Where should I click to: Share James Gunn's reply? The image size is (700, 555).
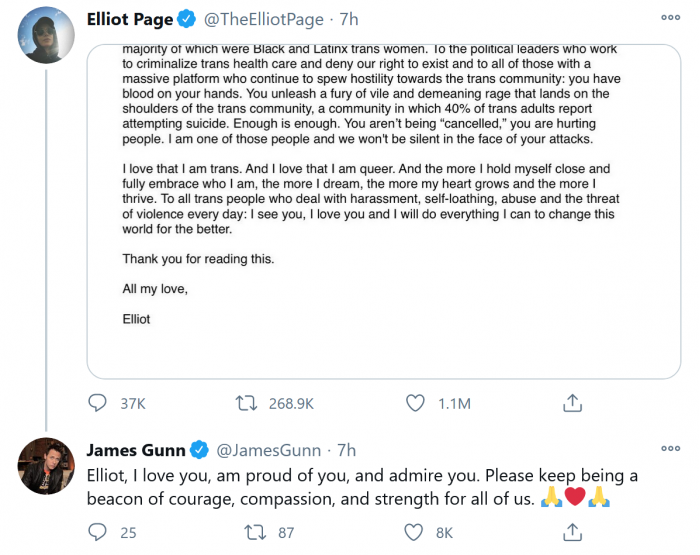coord(573,533)
